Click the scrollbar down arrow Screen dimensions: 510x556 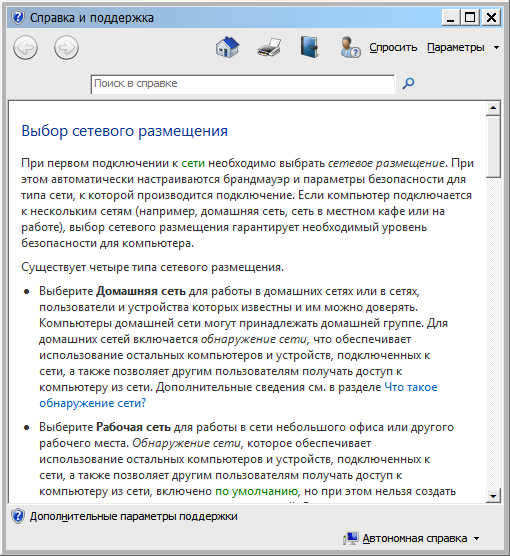pyautogui.click(x=493, y=496)
